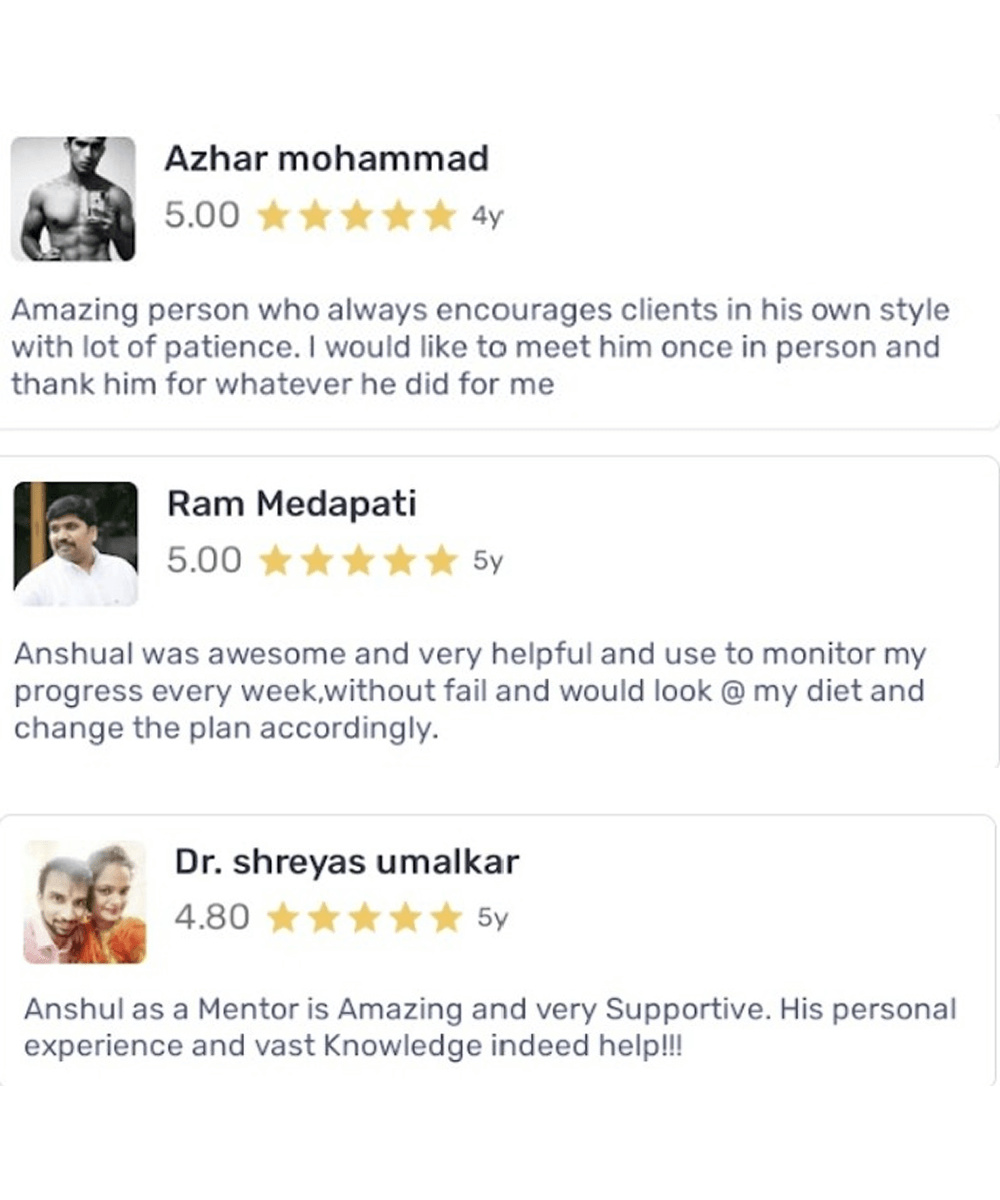Click the review text mentioning diet plan
The height and width of the screenshot is (1200, 1000).
[469, 692]
